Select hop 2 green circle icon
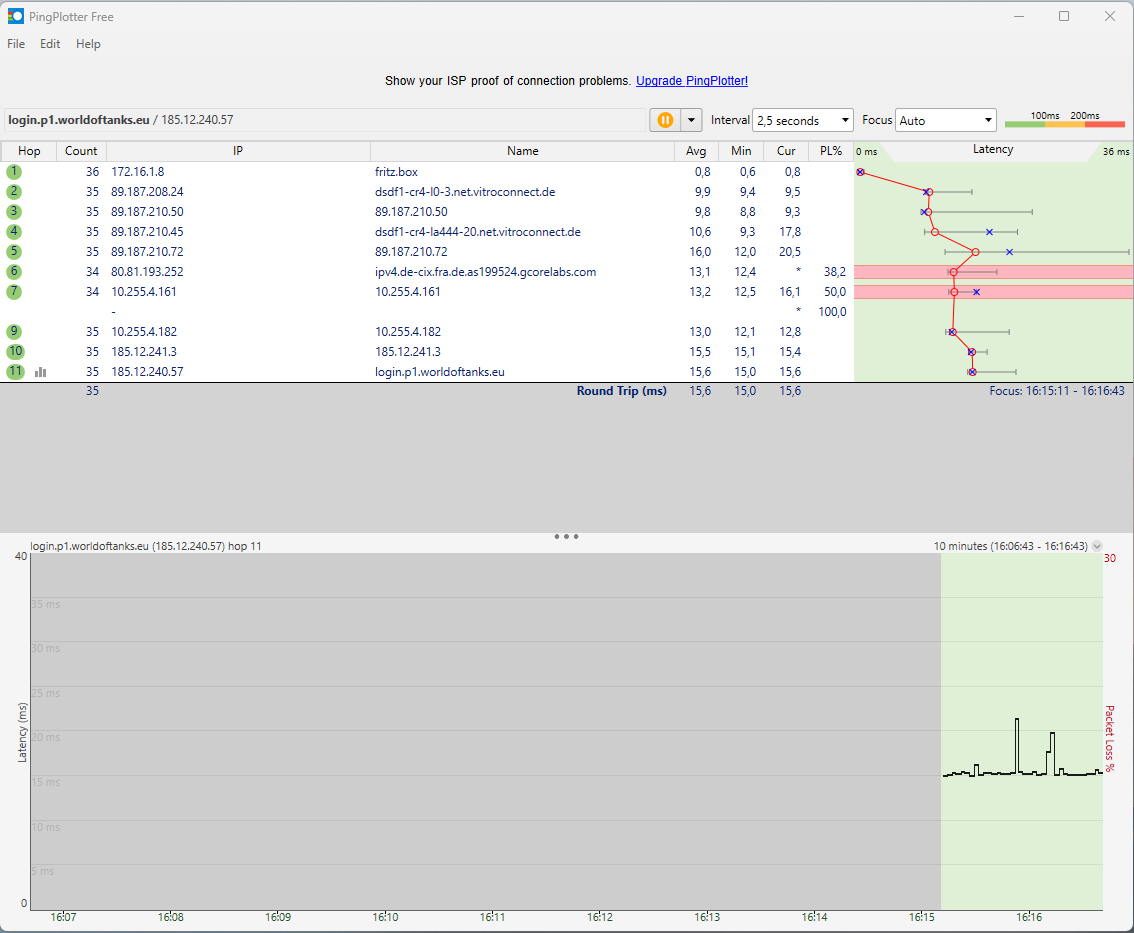The image size is (1134, 933). click(14, 192)
